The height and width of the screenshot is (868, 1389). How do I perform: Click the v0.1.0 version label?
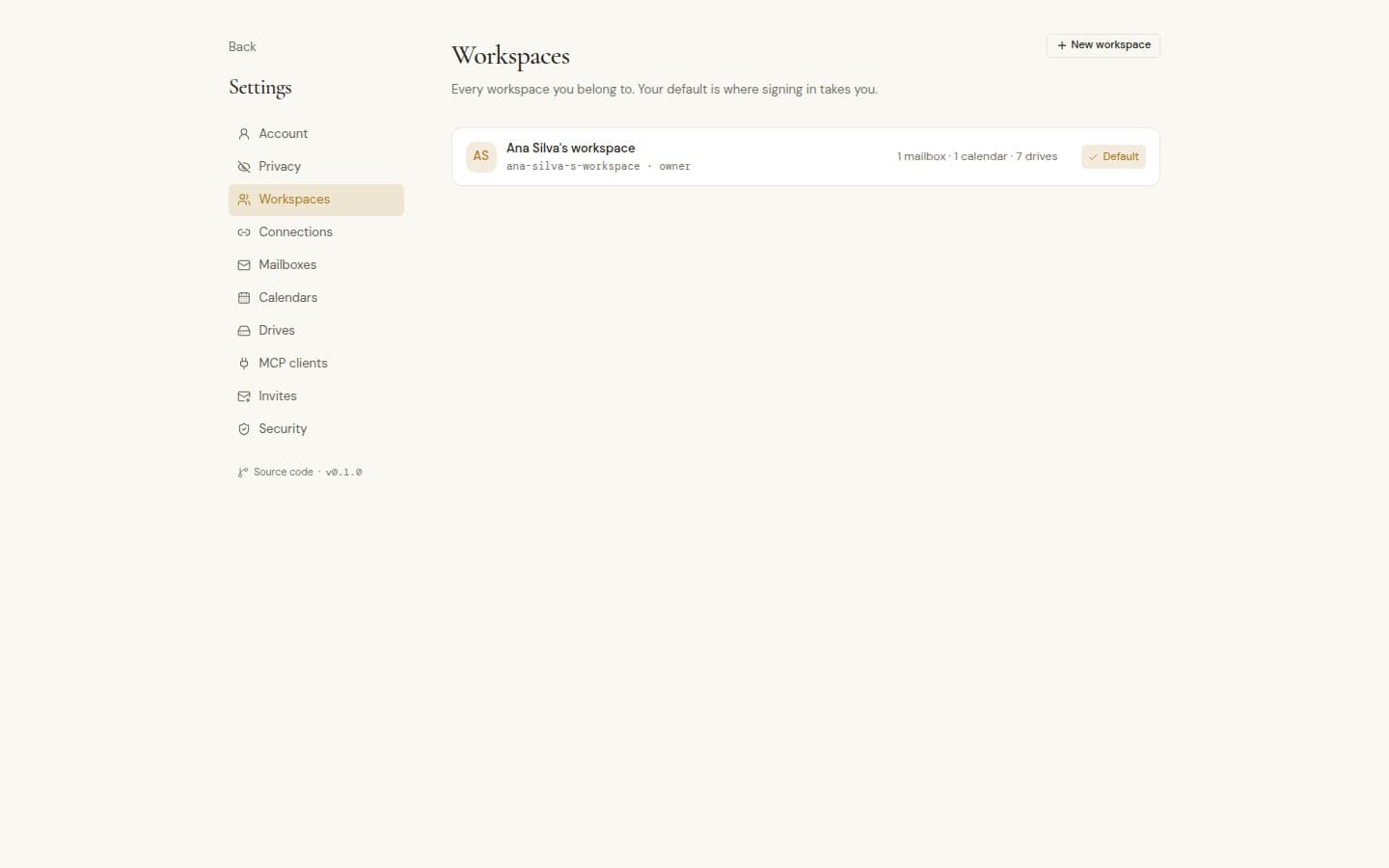[x=343, y=473]
